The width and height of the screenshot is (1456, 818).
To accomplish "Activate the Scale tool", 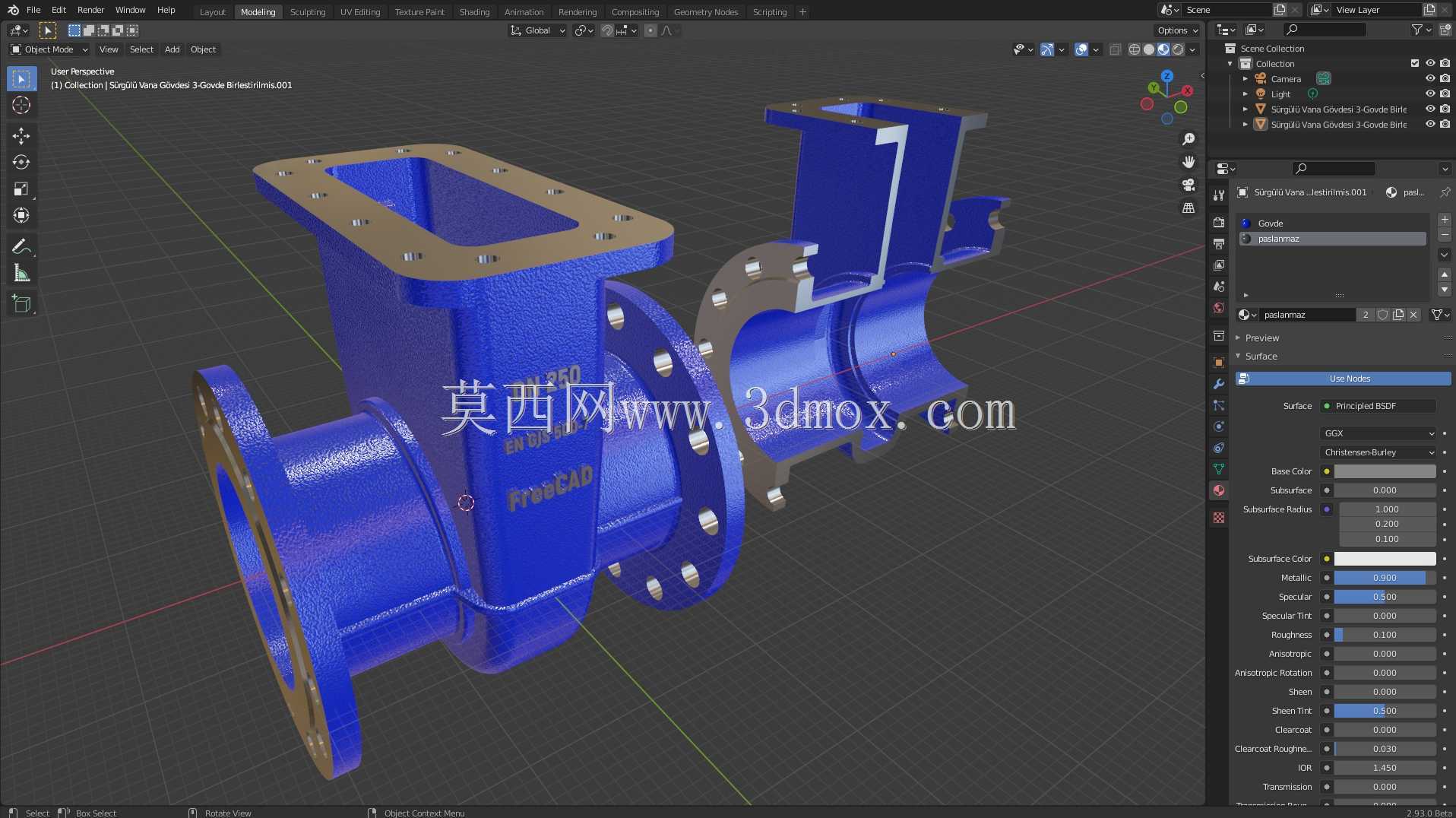I will pos(21,189).
